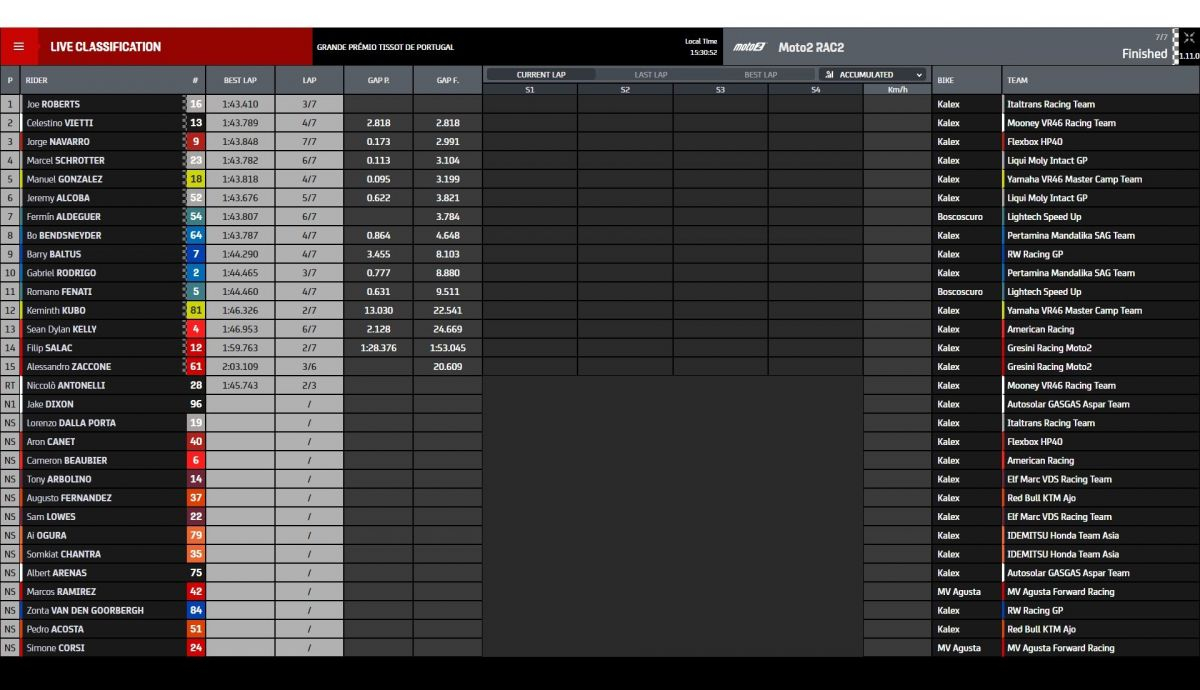Select rider Tony ARBOLINO
Screen dimensions: 1200x690
click(x=59, y=479)
